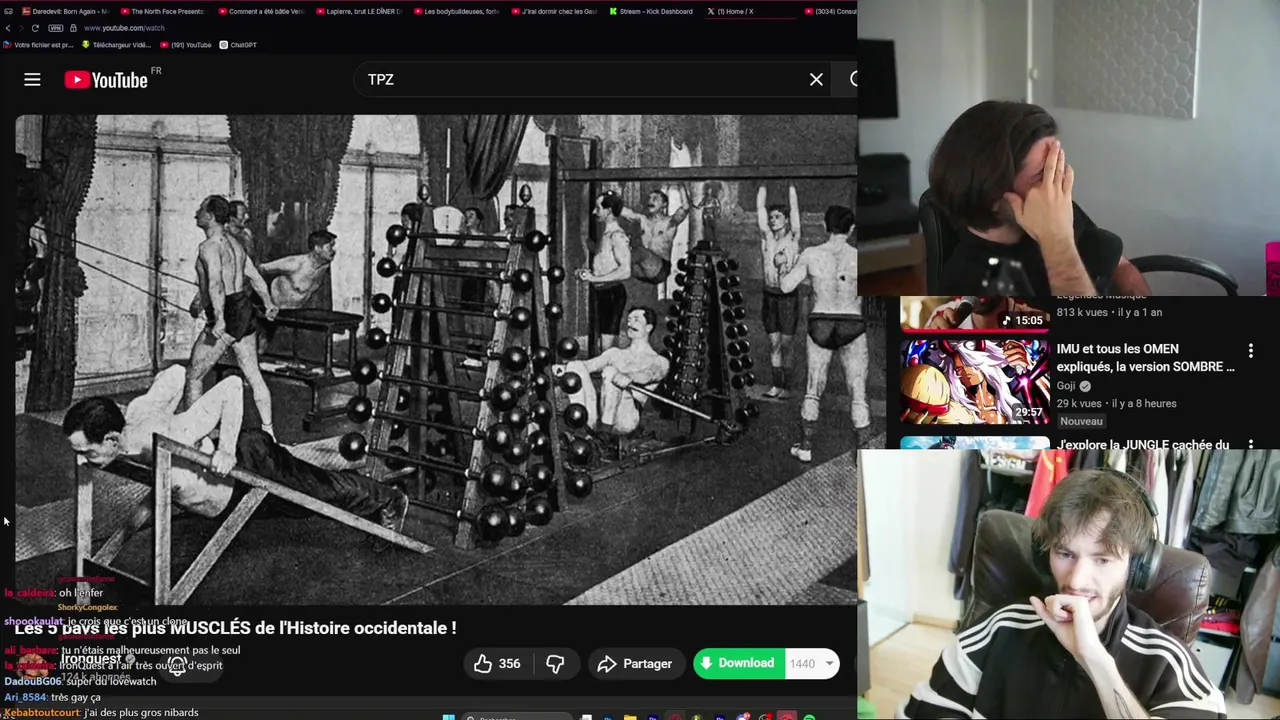This screenshot has width=1280, height=720.
Task: Open the Téléchargeur Vidé... bookmark
Action: (x=116, y=45)
